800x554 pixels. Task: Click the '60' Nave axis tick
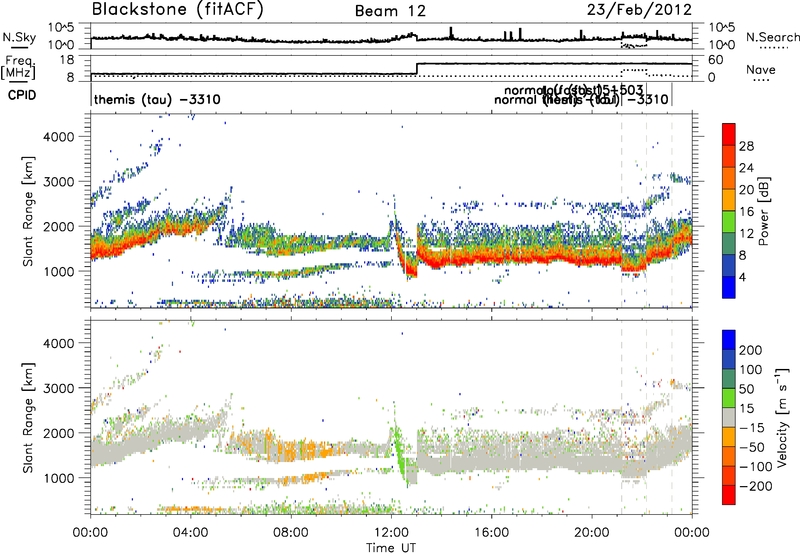pos(715,60)
